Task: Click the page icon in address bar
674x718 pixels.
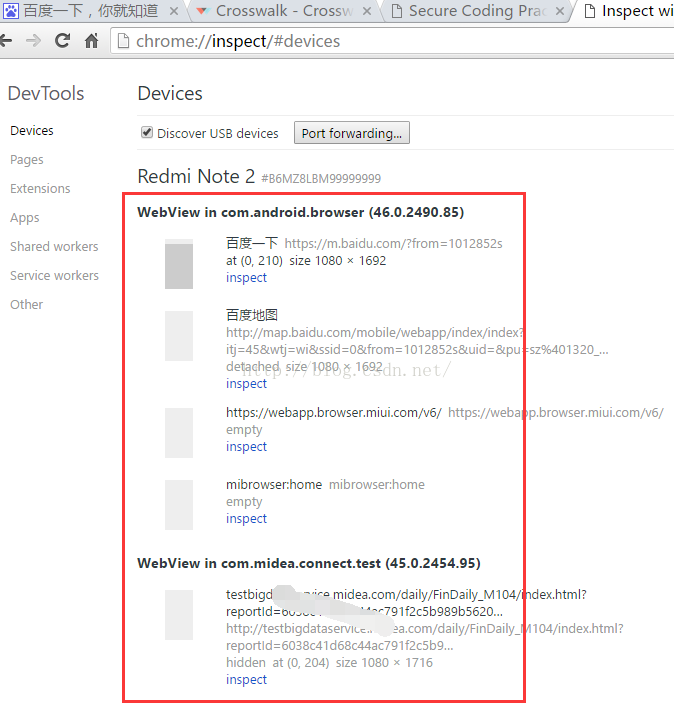Action: click(123, 41)
